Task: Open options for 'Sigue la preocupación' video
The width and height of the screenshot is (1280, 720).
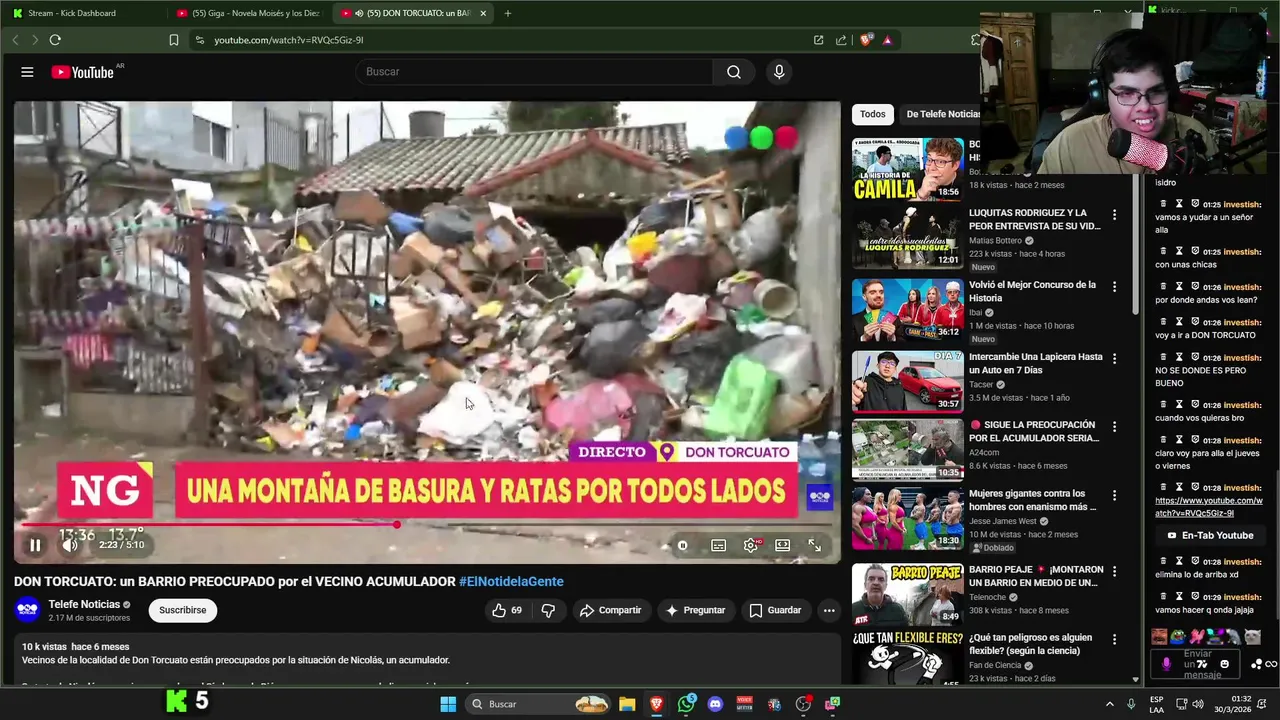Action: [1114, 427]
